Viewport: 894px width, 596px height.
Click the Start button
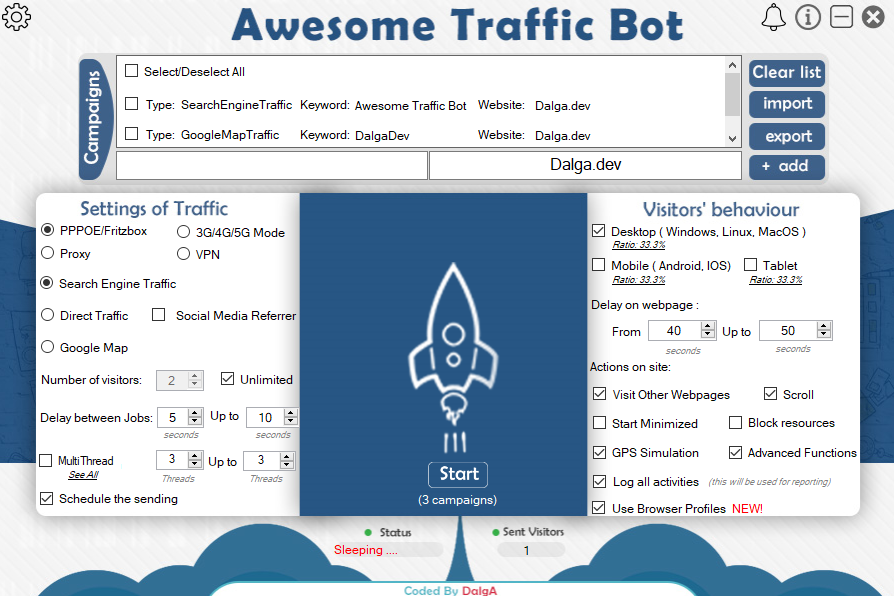click(458, 474)
